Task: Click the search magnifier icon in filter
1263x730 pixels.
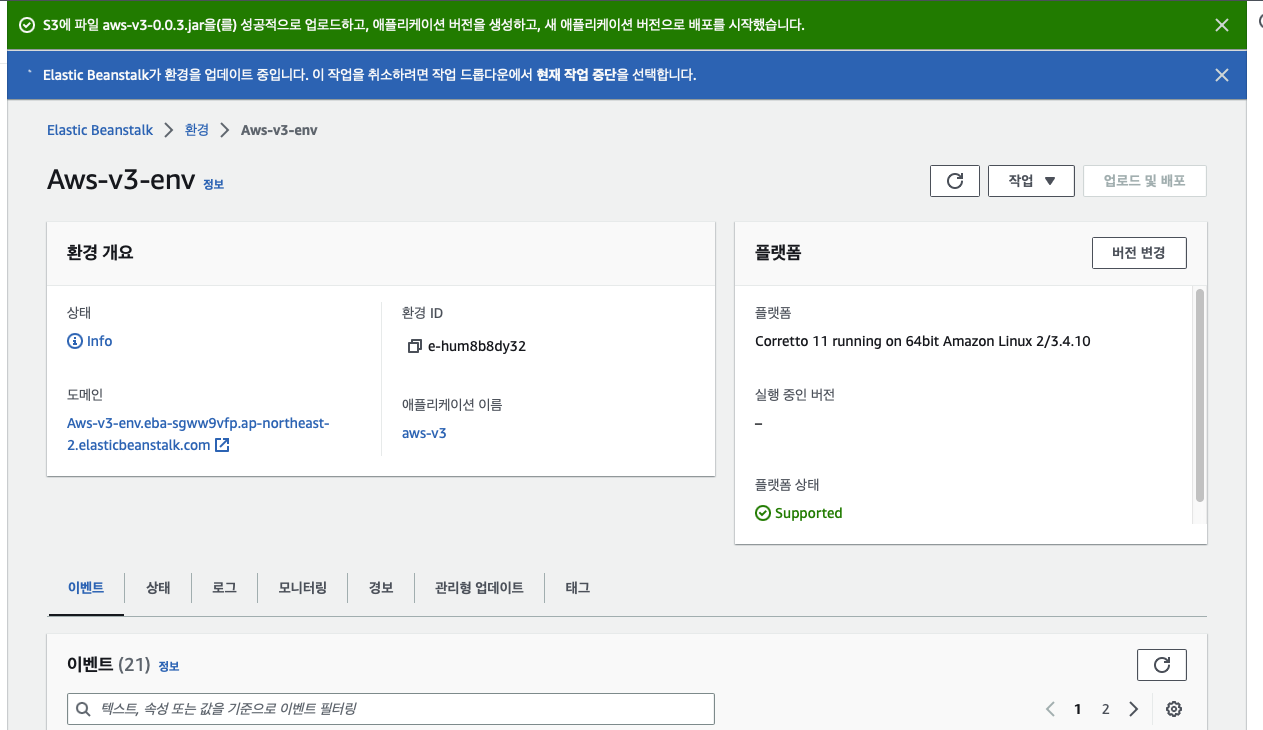Action: 83,709
